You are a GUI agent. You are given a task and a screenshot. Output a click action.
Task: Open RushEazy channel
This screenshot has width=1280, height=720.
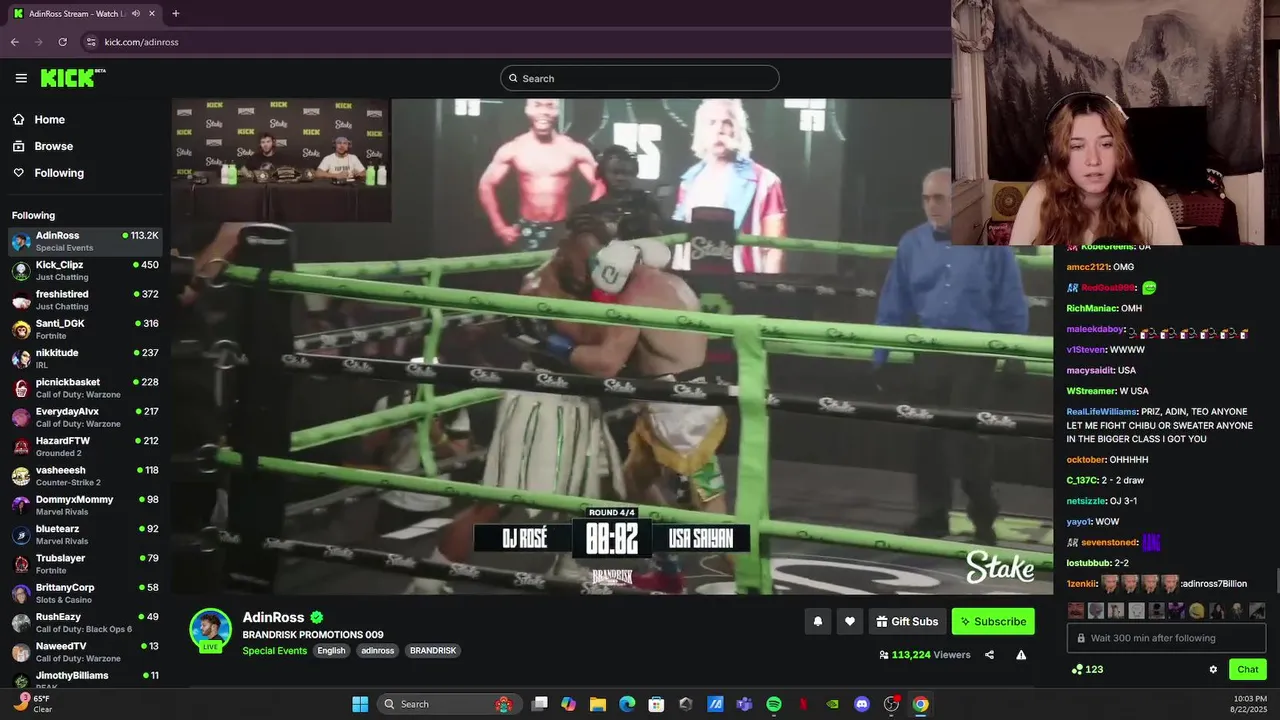tap(85, 622)
